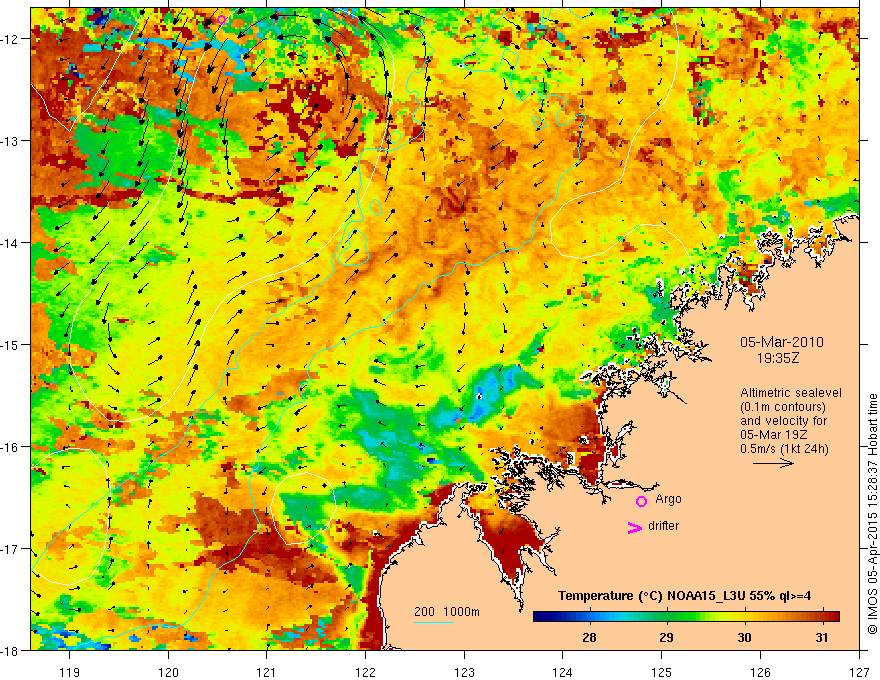
Task: Click the cyan 200/1000m depth contour sample line
Action: click(434, 622)
